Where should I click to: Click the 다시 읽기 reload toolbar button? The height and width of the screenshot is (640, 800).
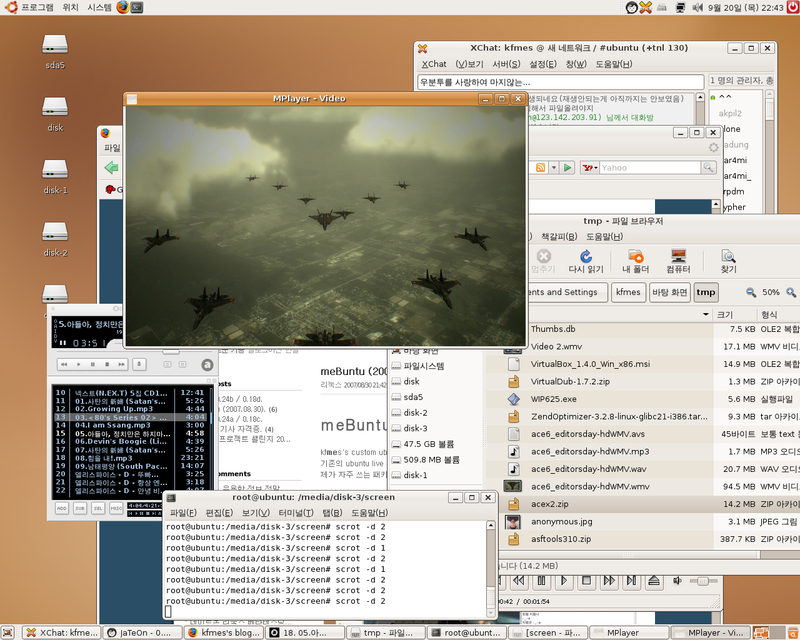click(586, 261)
